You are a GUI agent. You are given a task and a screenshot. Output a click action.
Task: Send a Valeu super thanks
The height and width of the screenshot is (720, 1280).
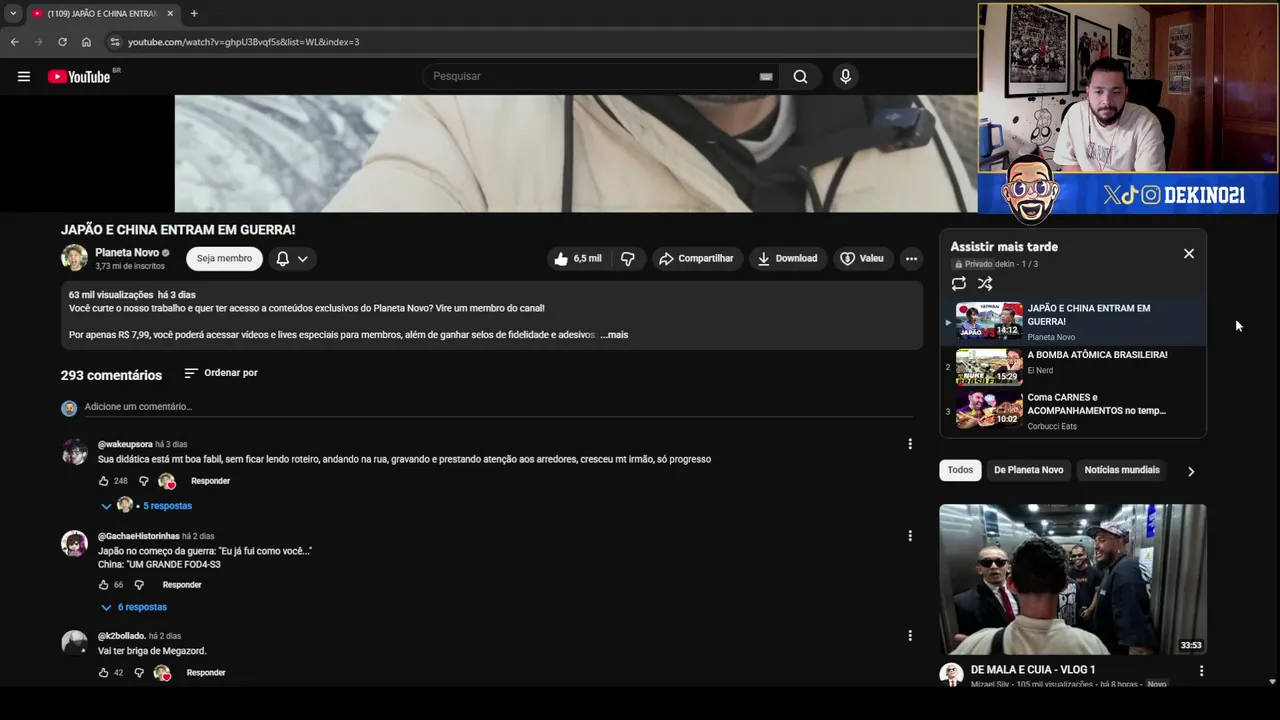pyautogui.click(x=862, y=258)
